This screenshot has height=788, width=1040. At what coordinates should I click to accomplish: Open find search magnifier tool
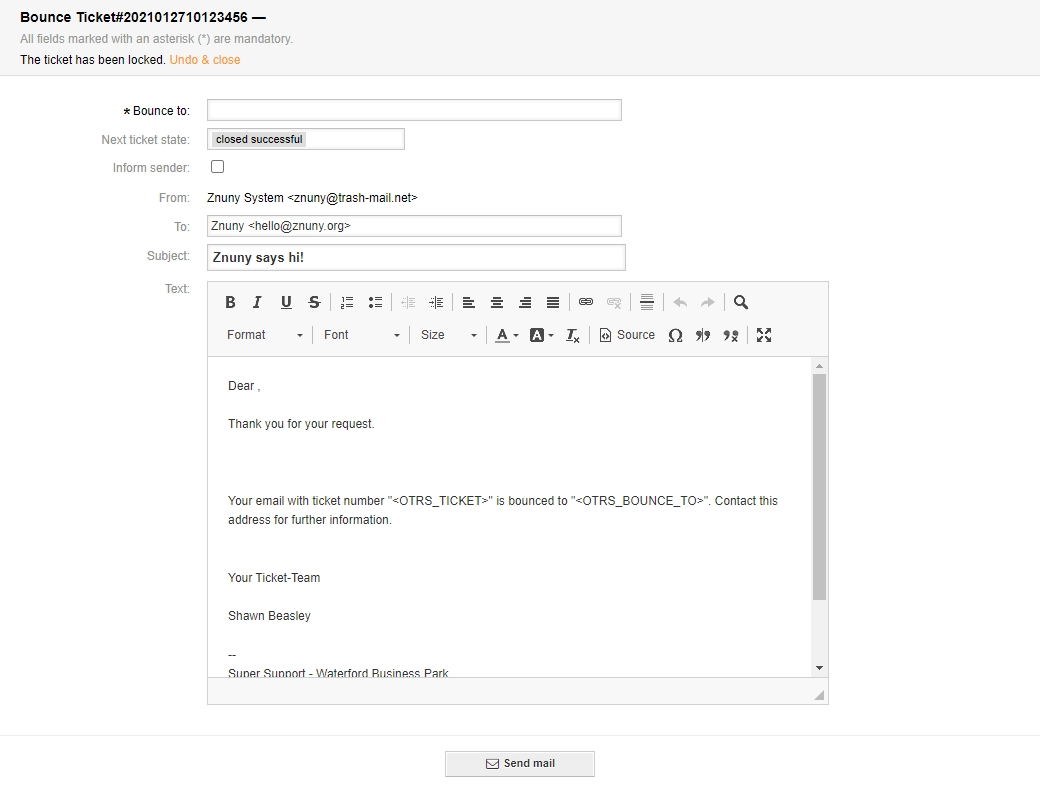[x=741, y=302]
